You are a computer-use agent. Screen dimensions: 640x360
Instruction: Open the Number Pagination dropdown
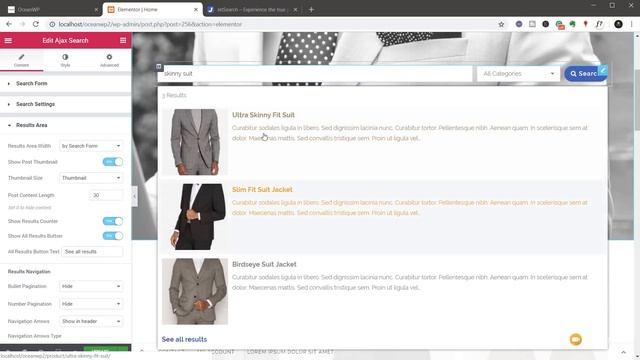tap(91, 304)
